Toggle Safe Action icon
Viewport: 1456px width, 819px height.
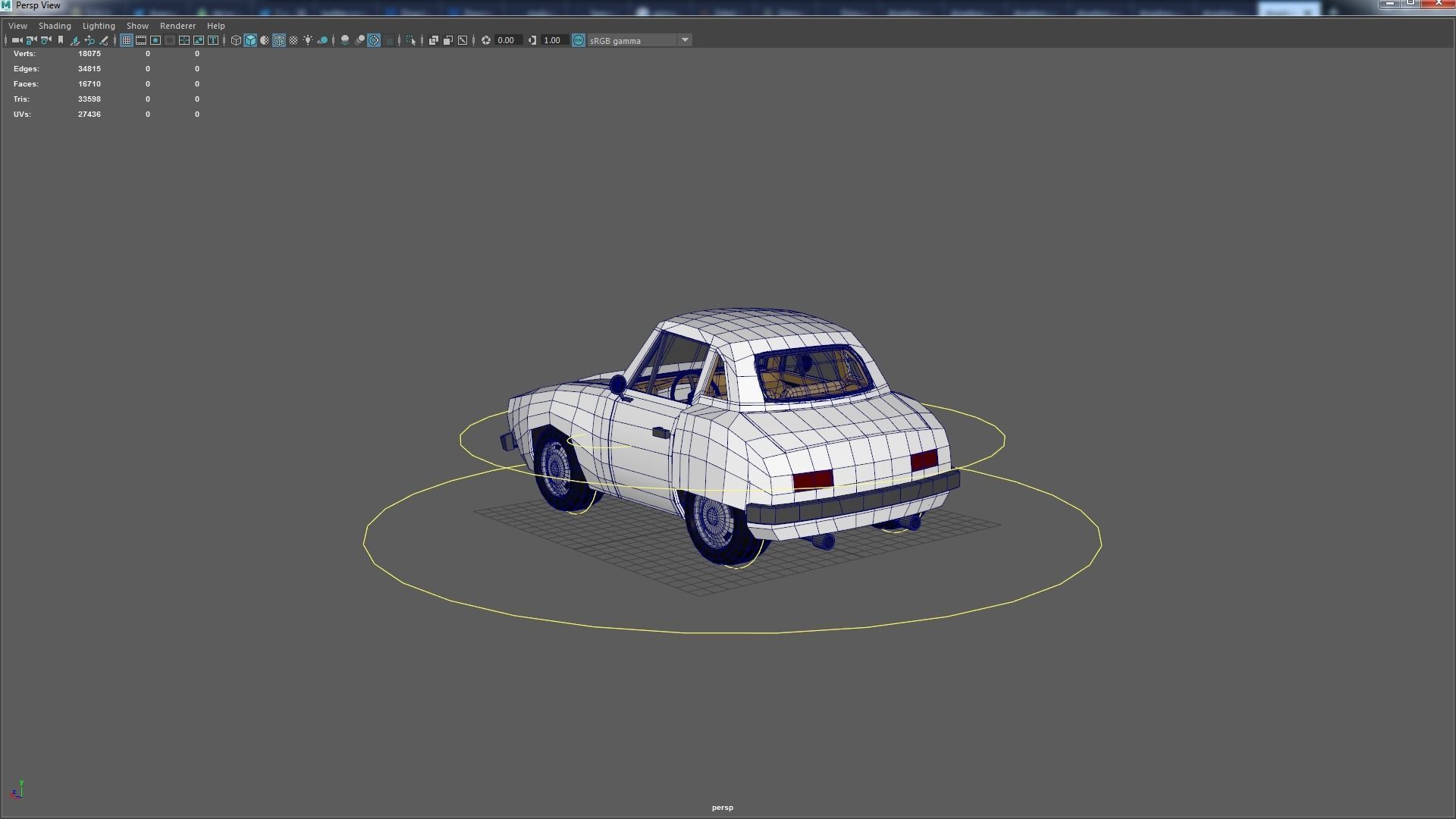point(199,40)
